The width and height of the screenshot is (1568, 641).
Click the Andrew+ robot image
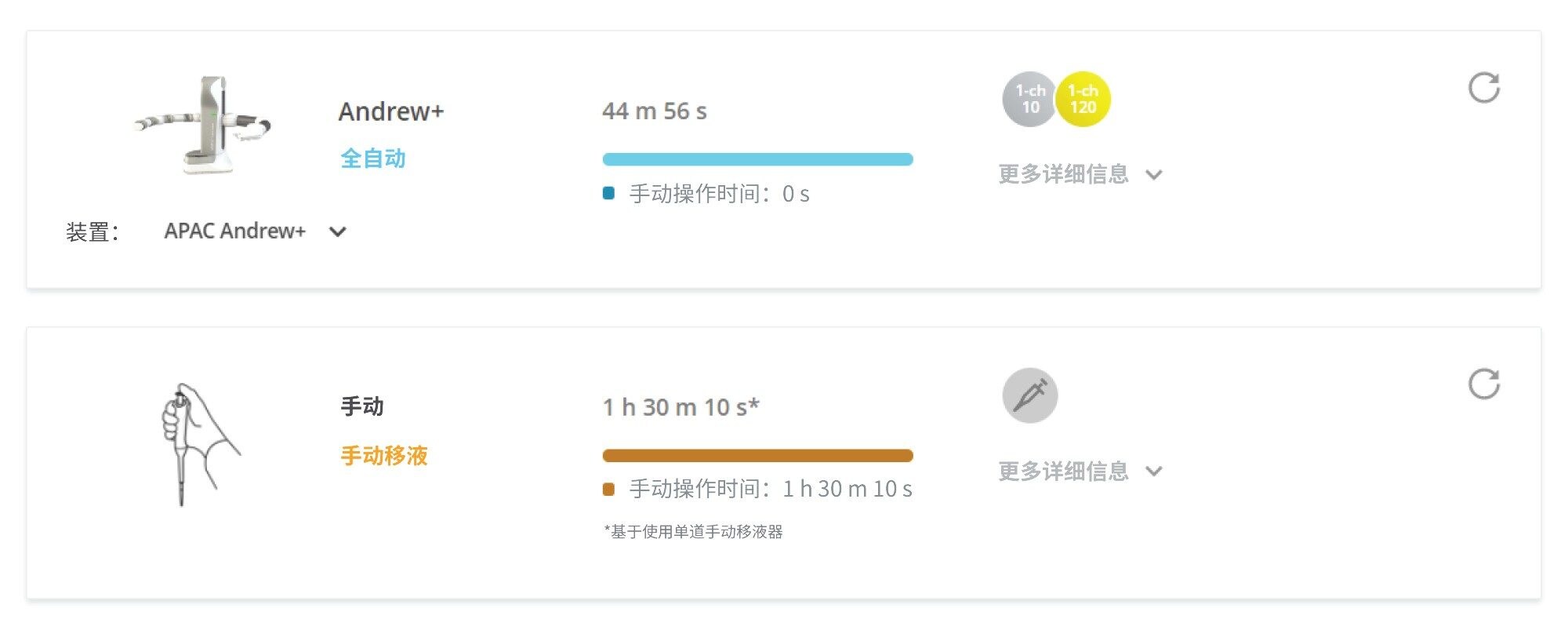tap(203, 124)
